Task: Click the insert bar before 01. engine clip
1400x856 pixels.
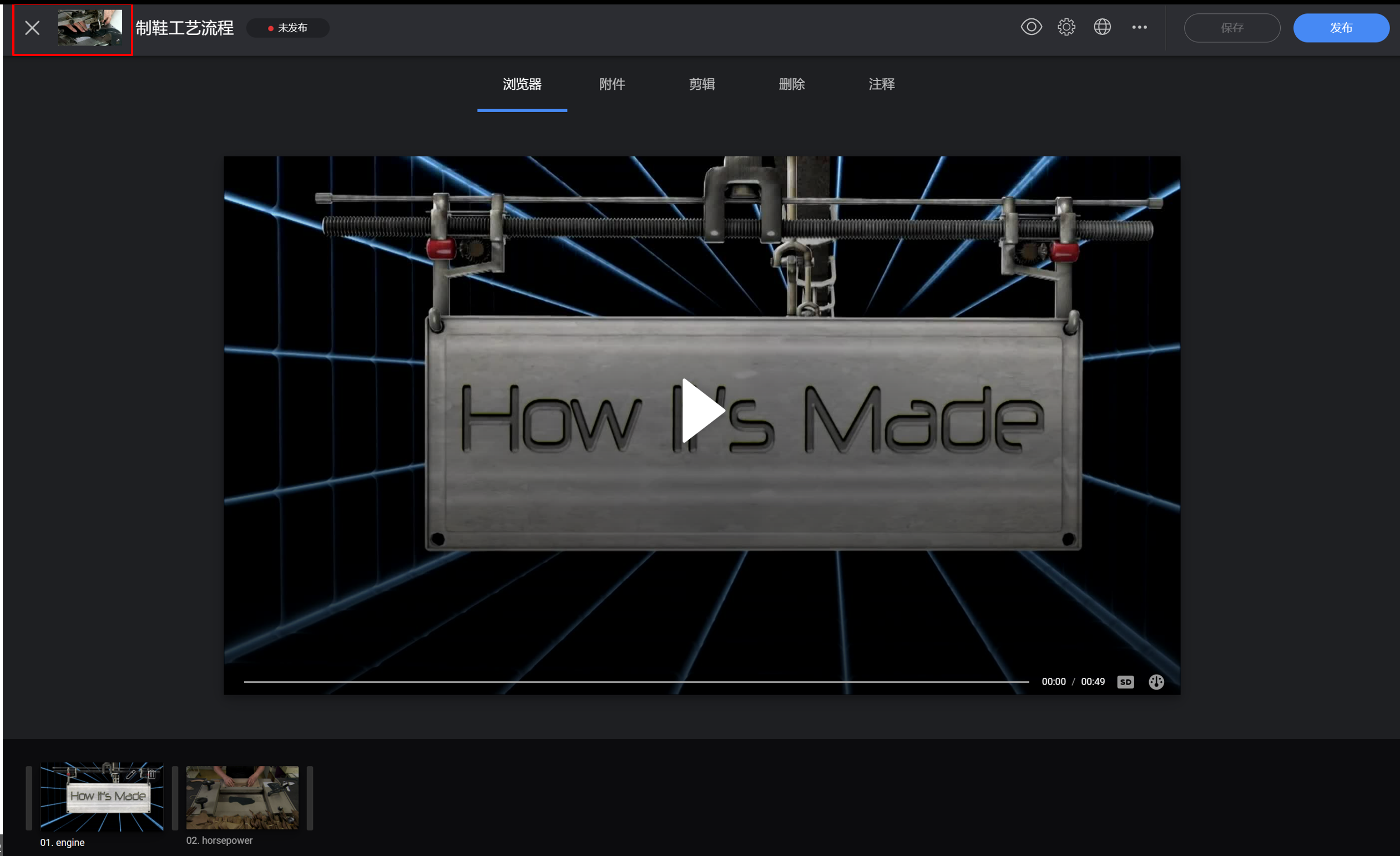Action: pyautogui.click(x=29, y=798)
